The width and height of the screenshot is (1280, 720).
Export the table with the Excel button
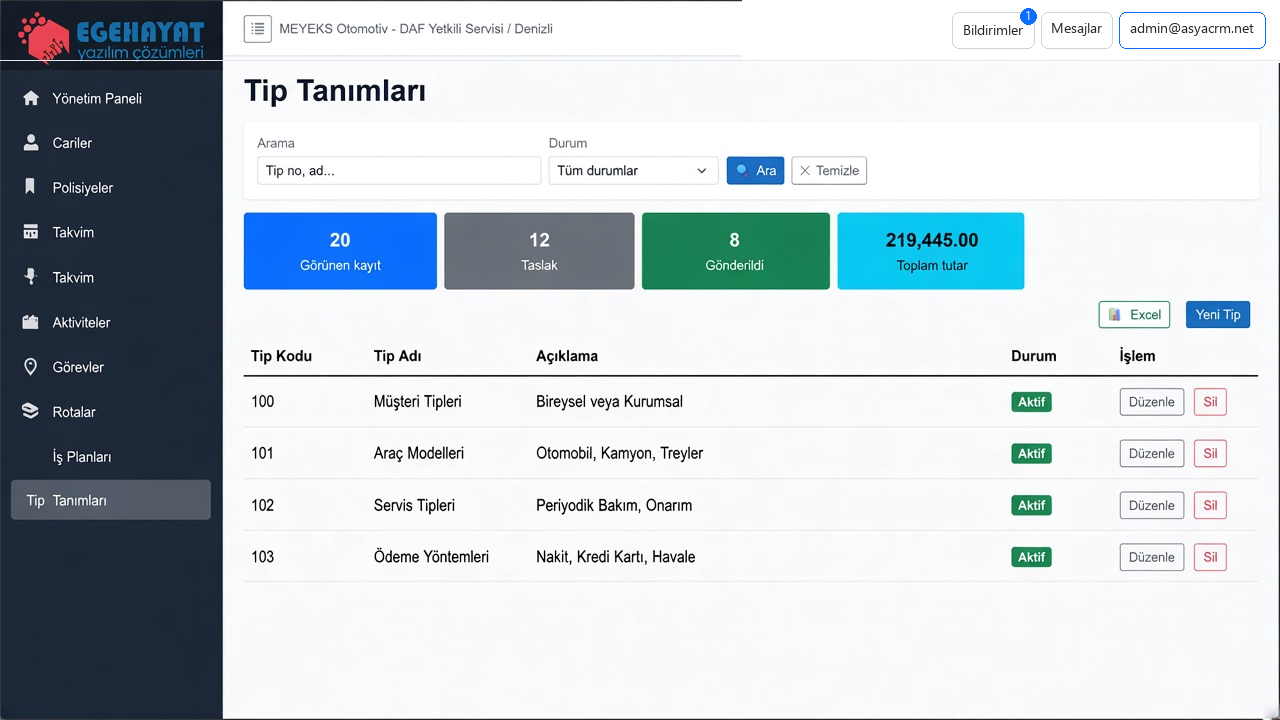coord(1134,314)
